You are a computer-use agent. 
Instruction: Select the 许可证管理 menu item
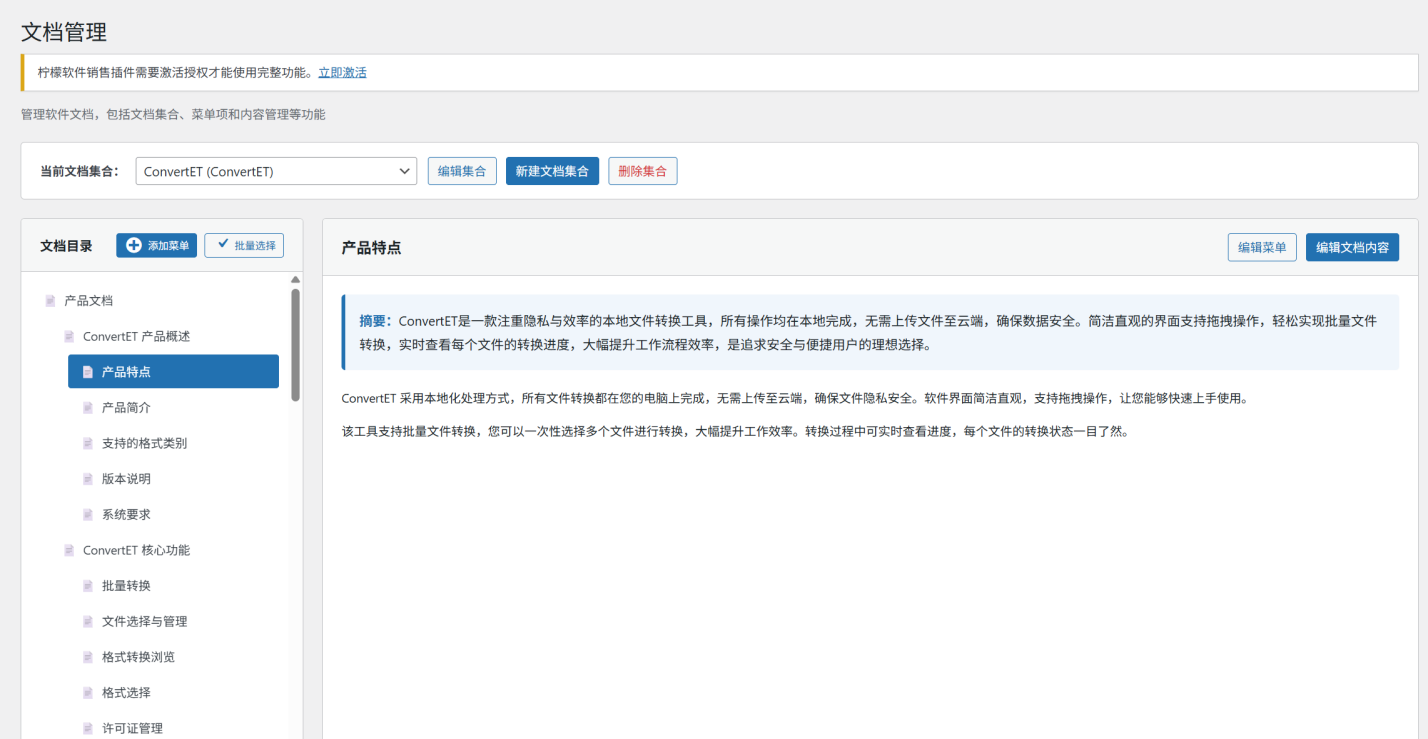pos(132,728)
